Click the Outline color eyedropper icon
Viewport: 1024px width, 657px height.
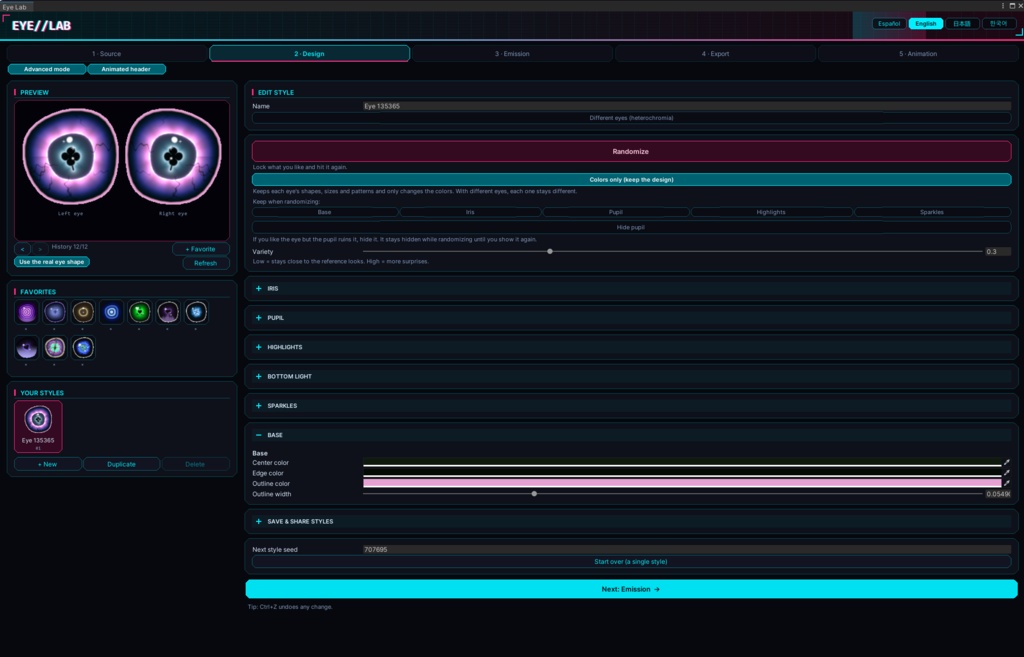tap(1006, 483)
